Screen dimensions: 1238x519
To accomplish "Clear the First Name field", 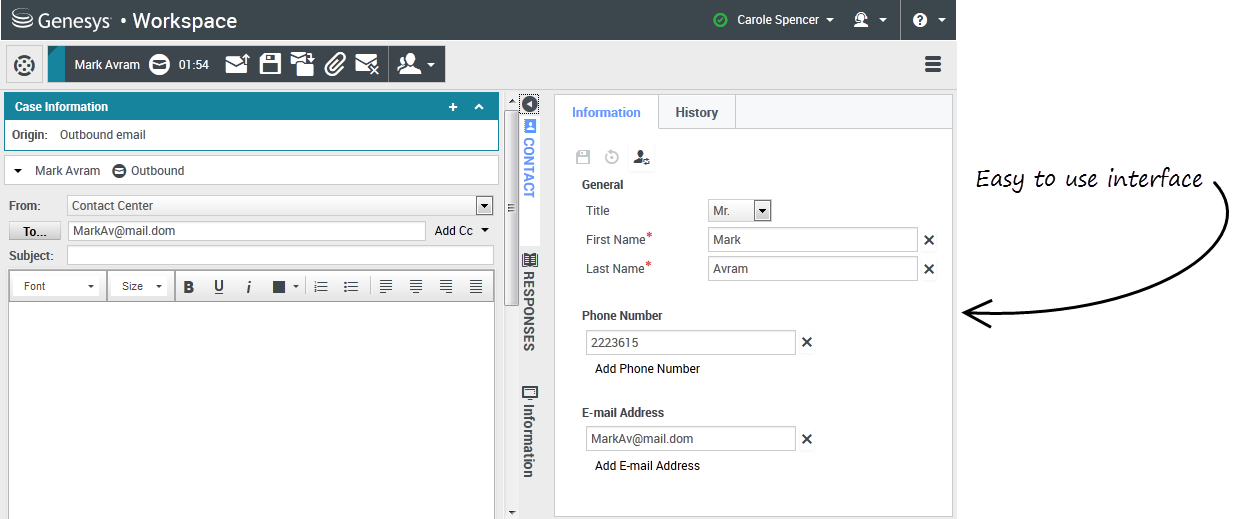I will [929, 240].
